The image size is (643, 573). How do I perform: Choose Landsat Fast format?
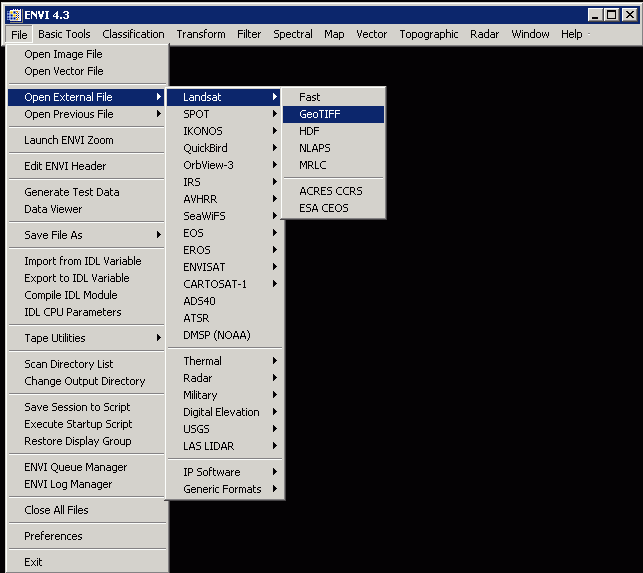click(x=333, y=98)
